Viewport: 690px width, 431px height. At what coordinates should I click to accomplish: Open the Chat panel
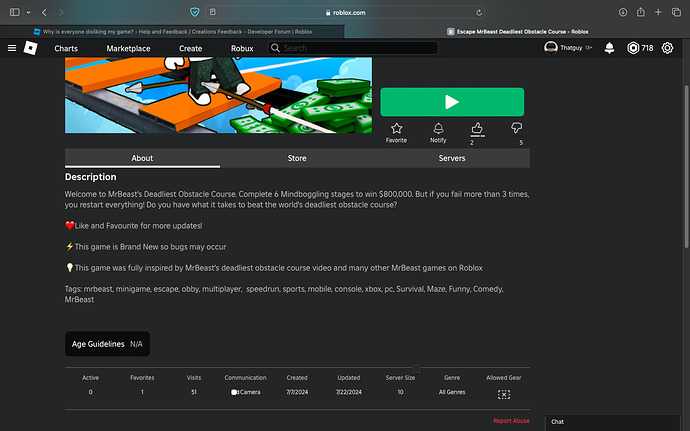point(613,422)
